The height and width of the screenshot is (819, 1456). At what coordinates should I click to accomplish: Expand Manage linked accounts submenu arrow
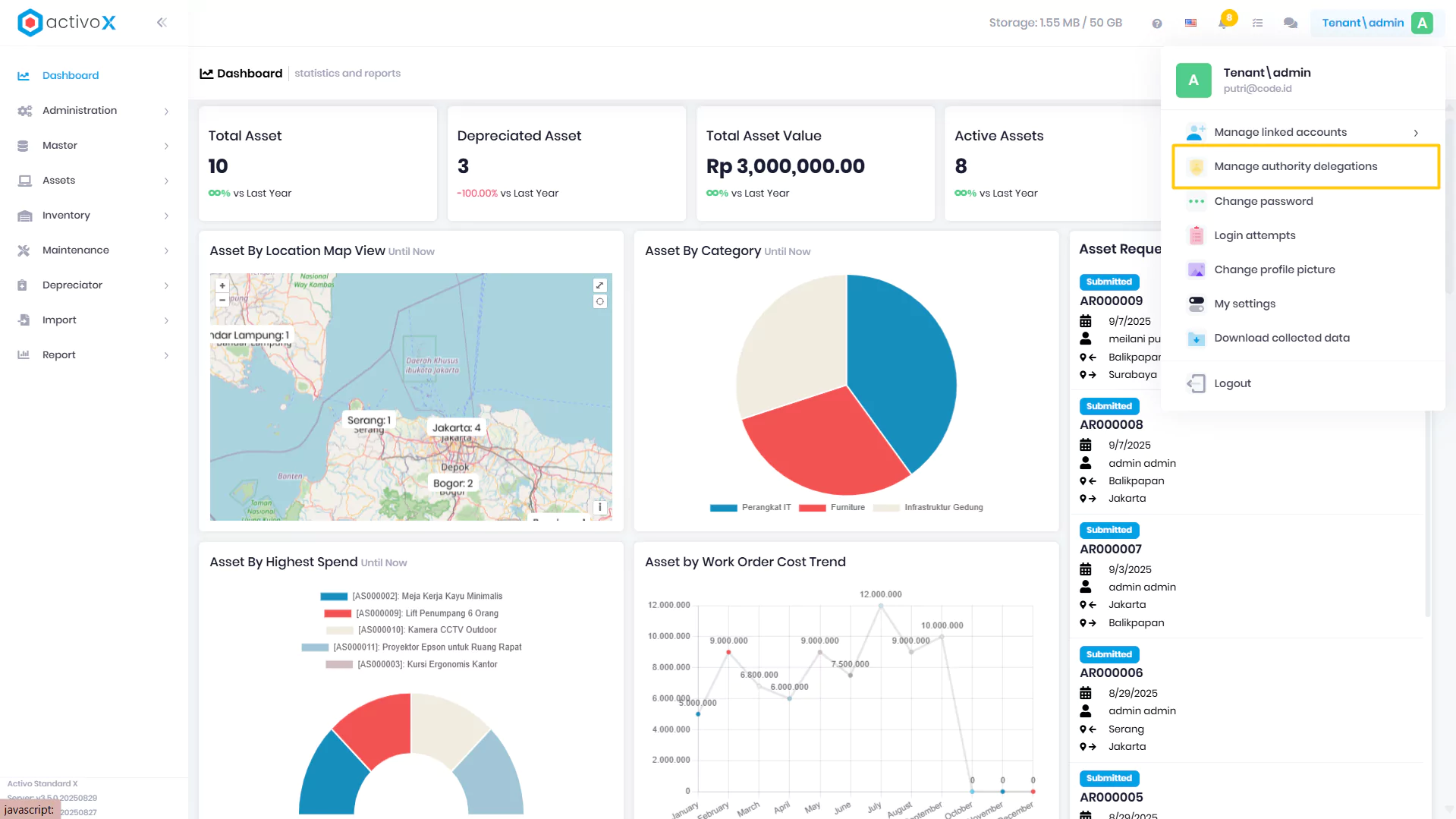point(1416,133)
